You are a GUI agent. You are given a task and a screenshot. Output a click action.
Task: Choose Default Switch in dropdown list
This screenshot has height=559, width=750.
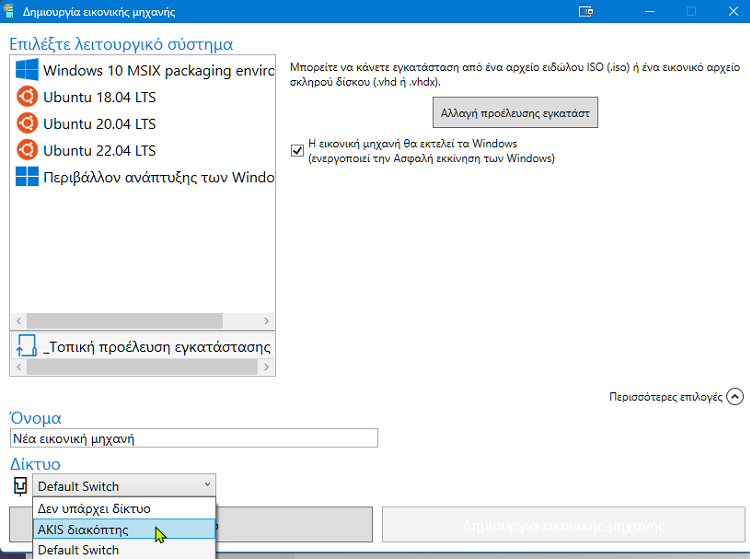124,550
